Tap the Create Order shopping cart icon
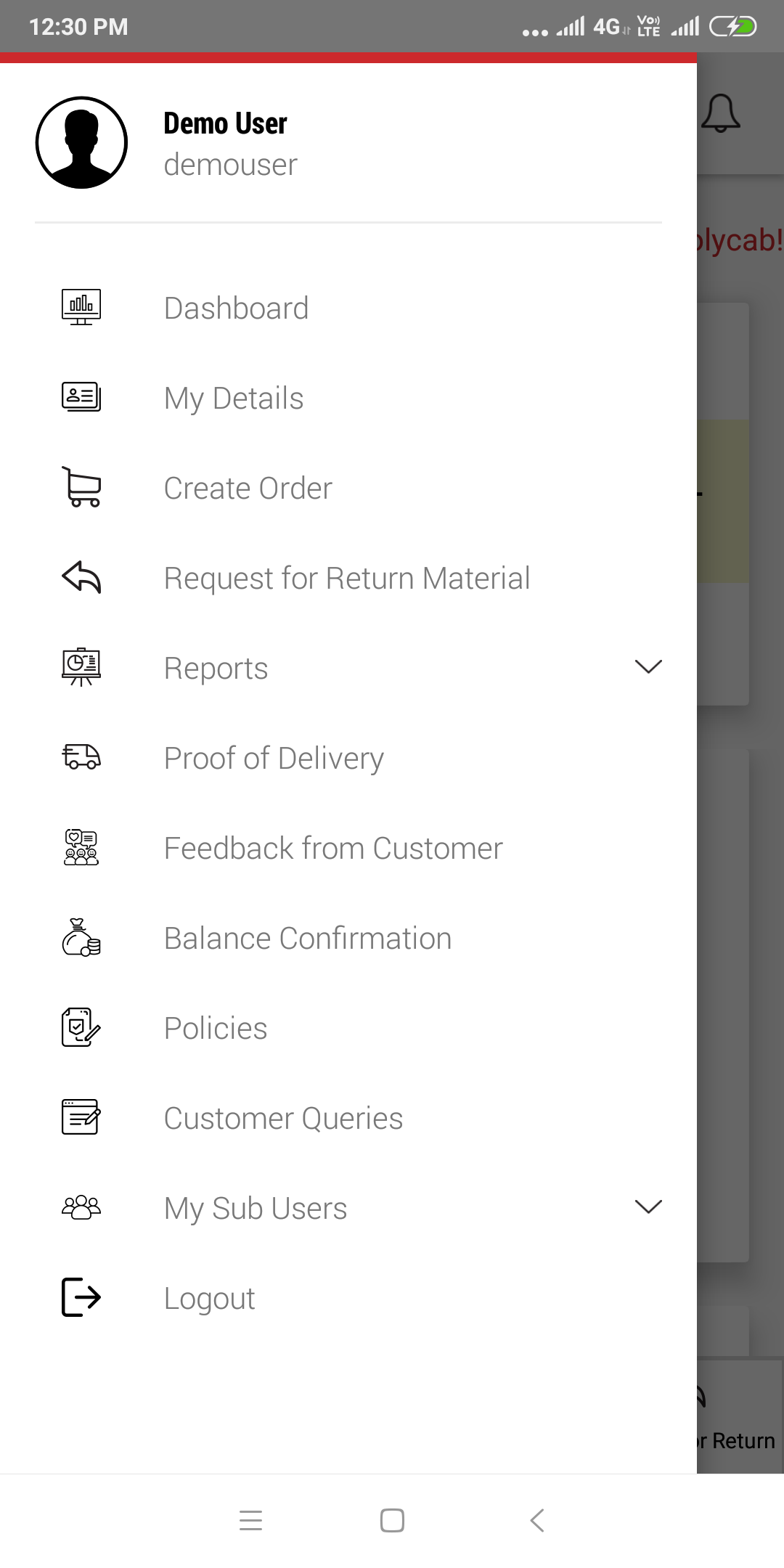 (x=81, y=487)
